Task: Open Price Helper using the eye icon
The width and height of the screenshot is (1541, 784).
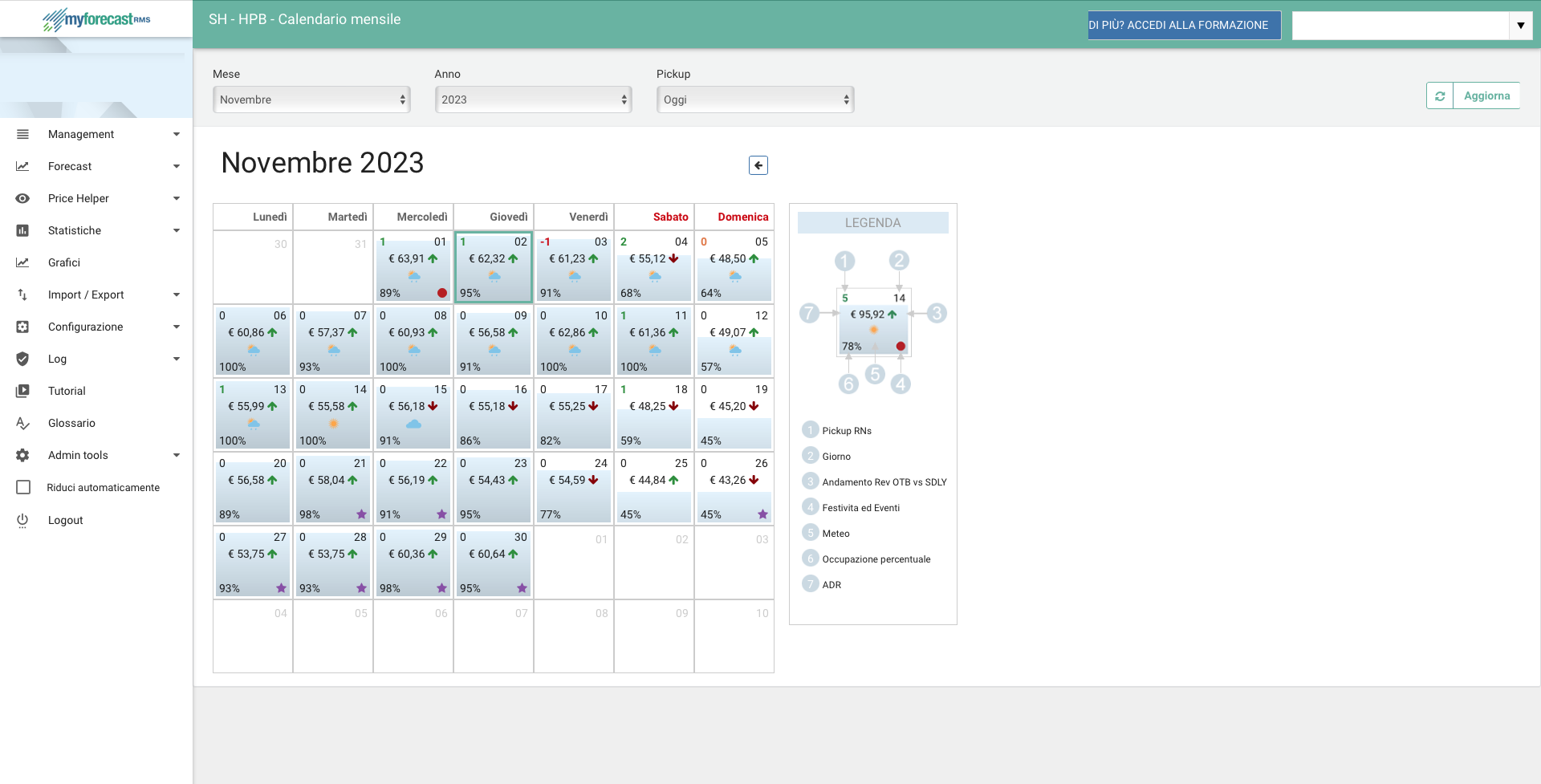Action: 22,198
